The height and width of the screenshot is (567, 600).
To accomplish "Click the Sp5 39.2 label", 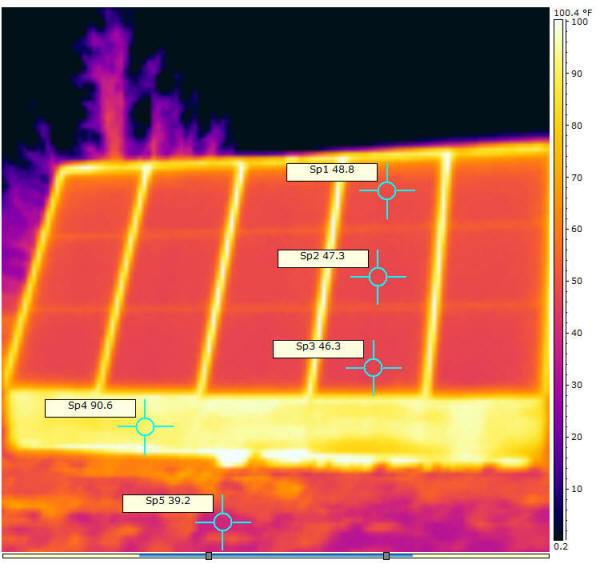I will coord(168,503).
